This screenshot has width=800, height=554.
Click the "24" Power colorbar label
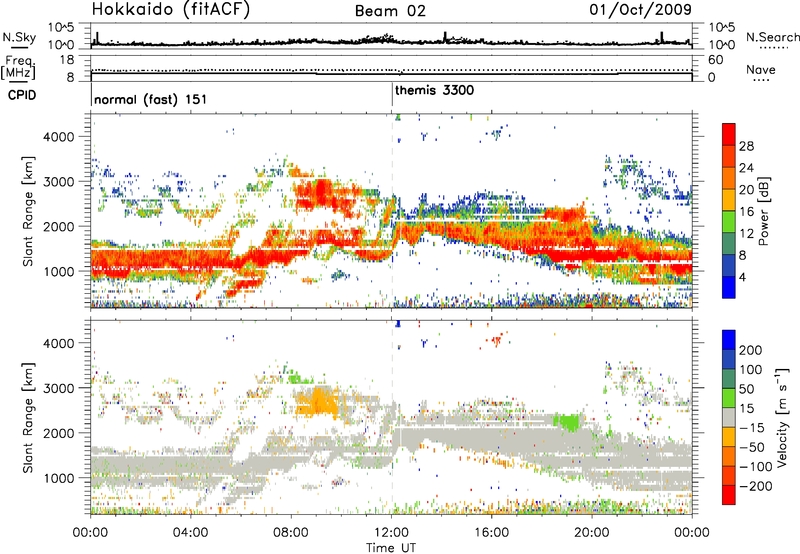(x=746, y=168)
